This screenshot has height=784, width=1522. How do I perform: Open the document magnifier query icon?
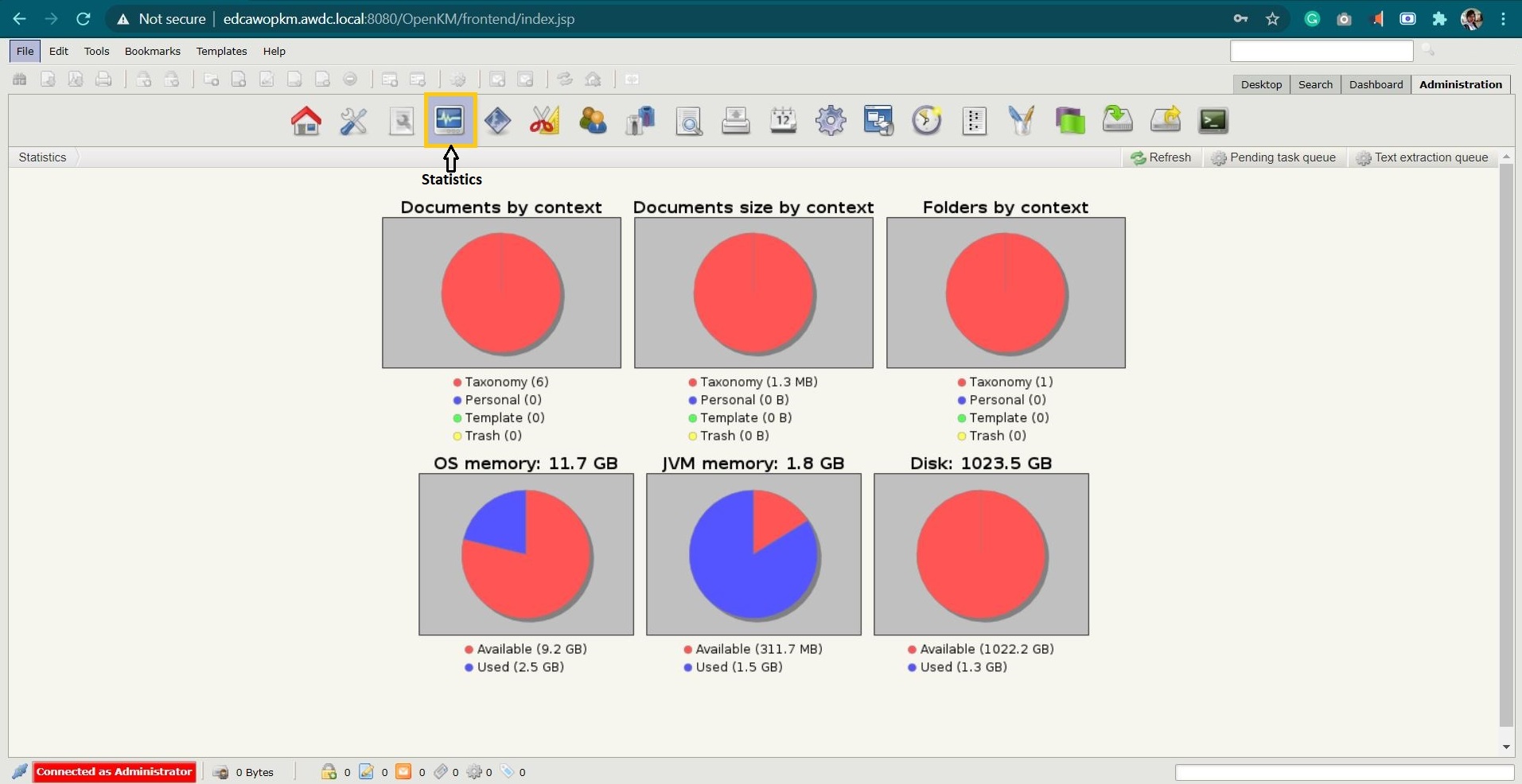click(x=688, y=121)
